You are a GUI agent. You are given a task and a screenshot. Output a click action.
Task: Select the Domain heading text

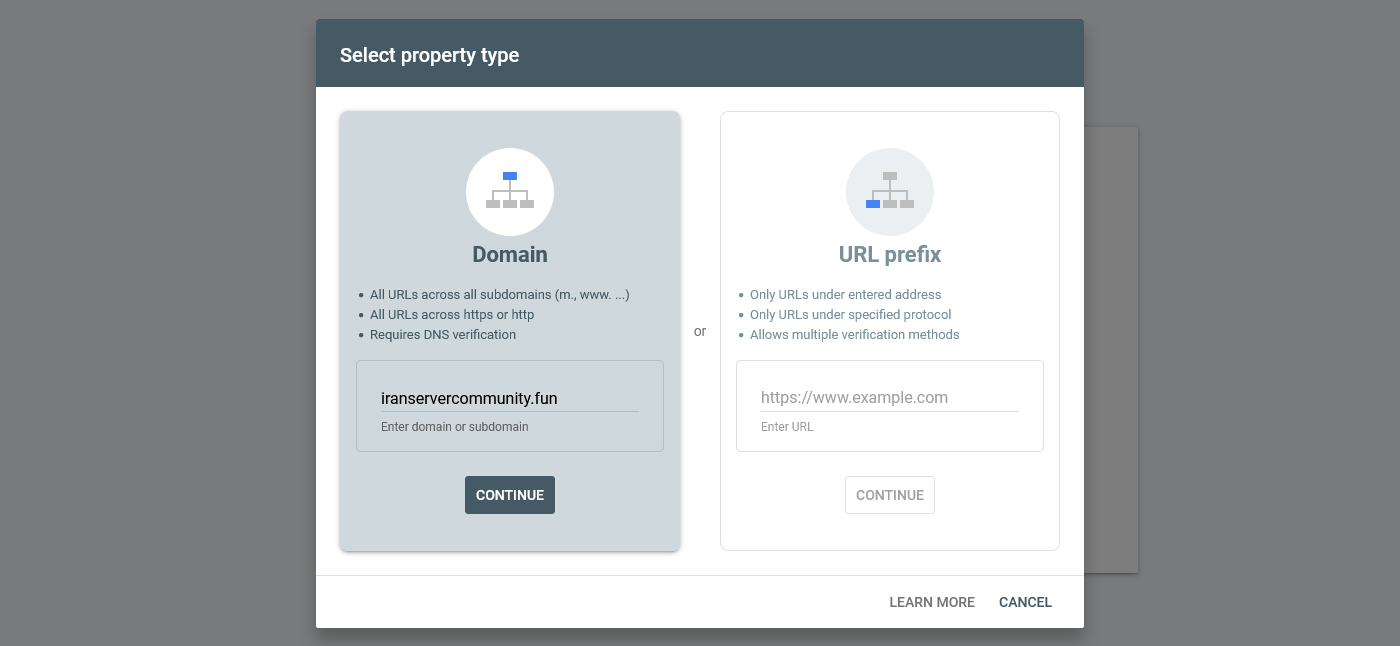(x=510, y=254)
